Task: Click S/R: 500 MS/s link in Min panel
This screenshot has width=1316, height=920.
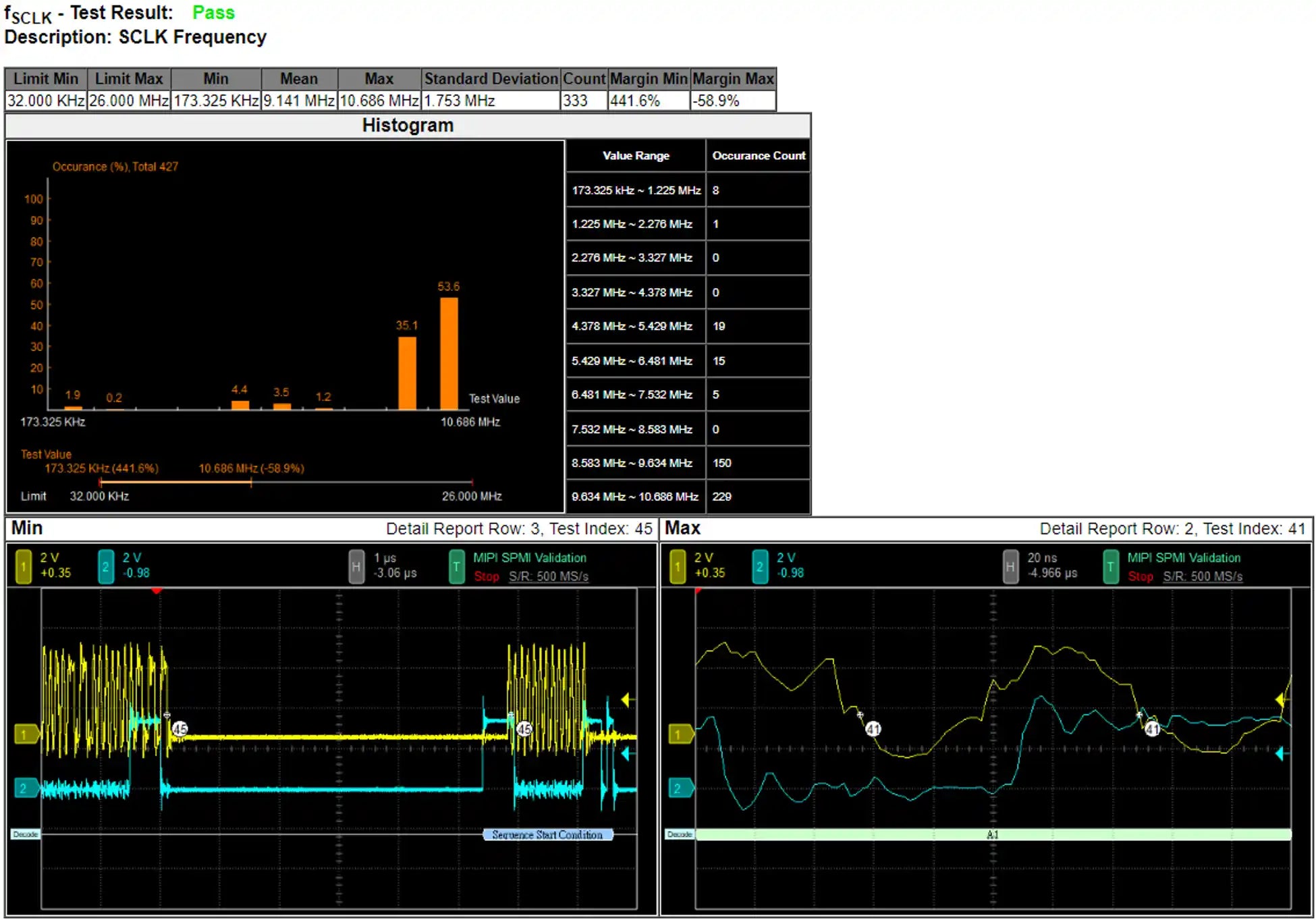Action: click(x=548, y=576)
